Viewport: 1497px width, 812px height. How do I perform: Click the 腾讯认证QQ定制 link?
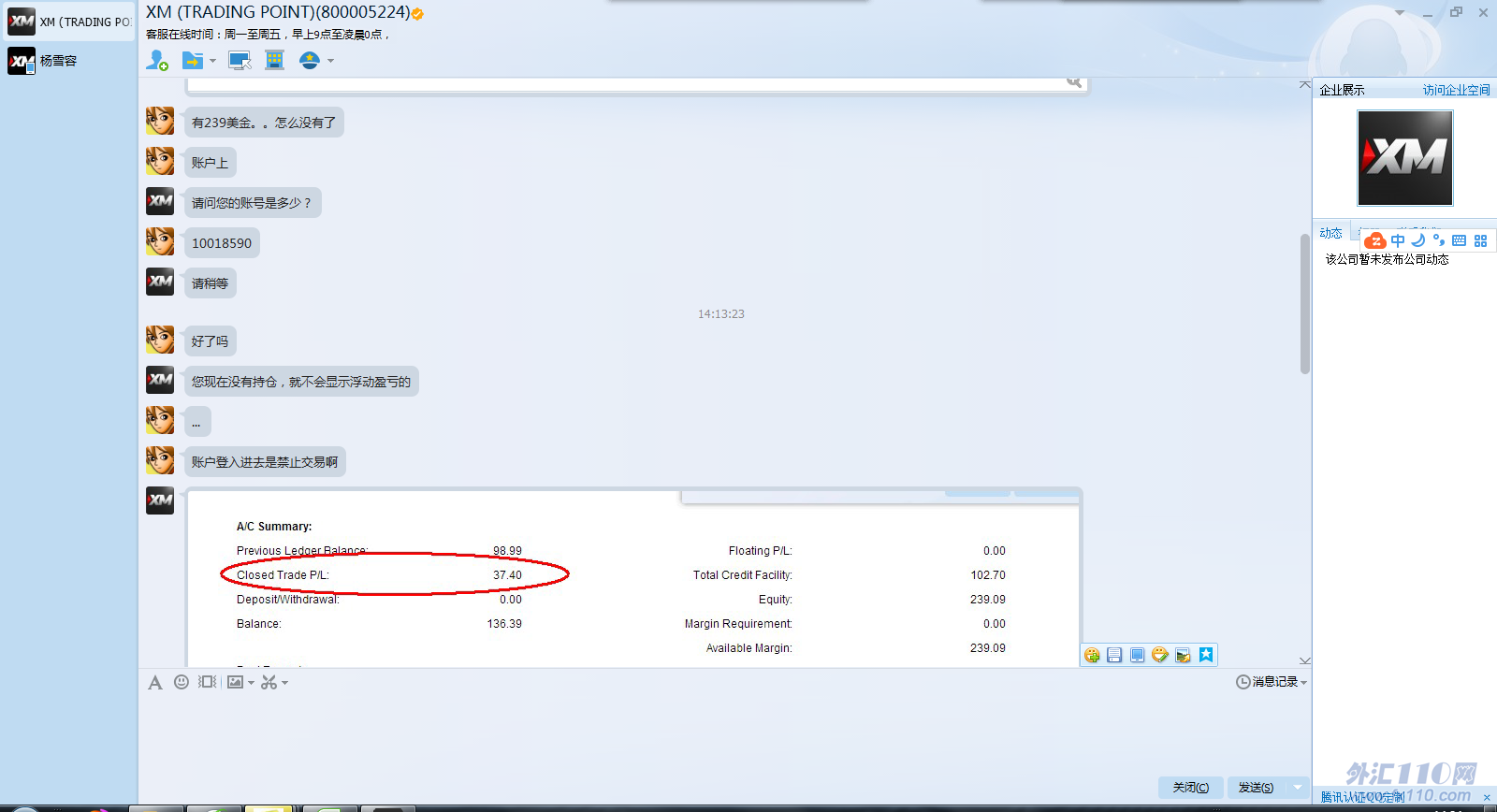(x=1362, y=797)
